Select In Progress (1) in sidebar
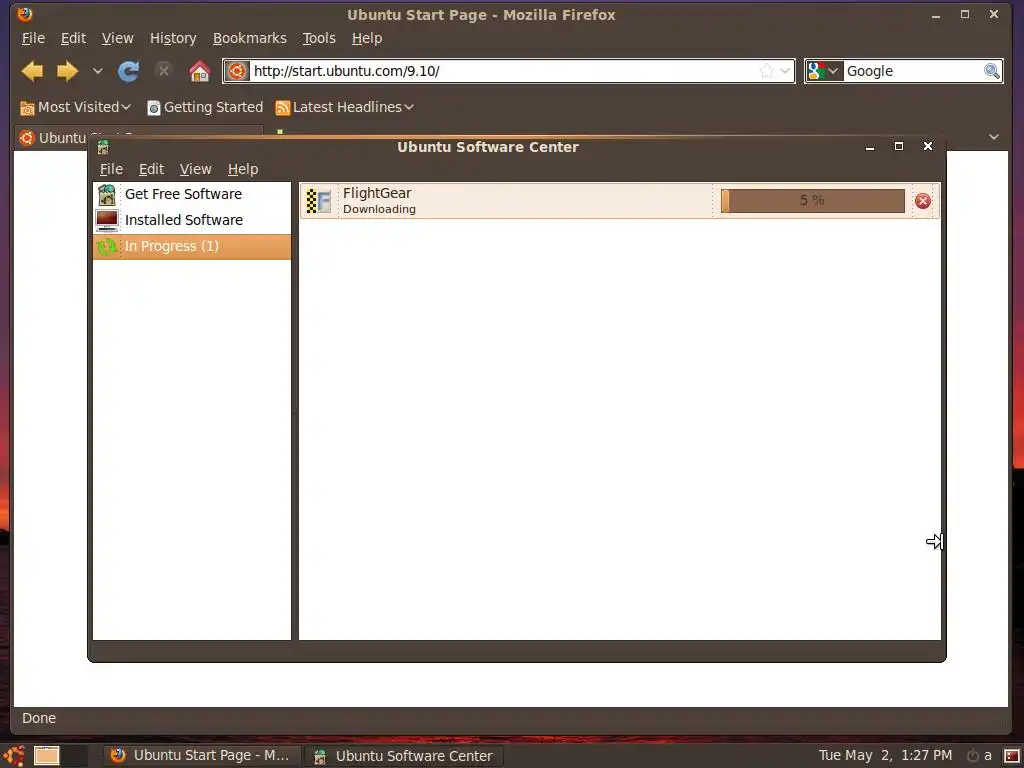The width and height of the screenshot is (1024, 768). [192, 247]
